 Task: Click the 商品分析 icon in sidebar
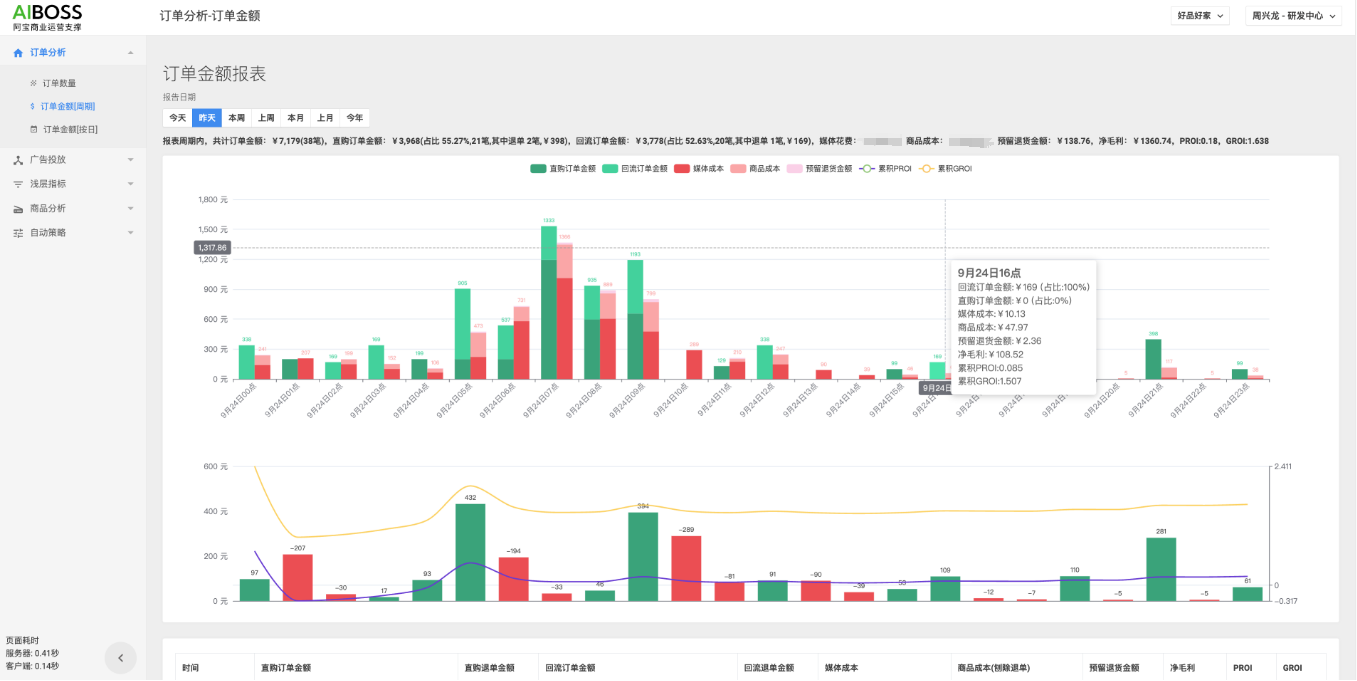click(18, 209)
